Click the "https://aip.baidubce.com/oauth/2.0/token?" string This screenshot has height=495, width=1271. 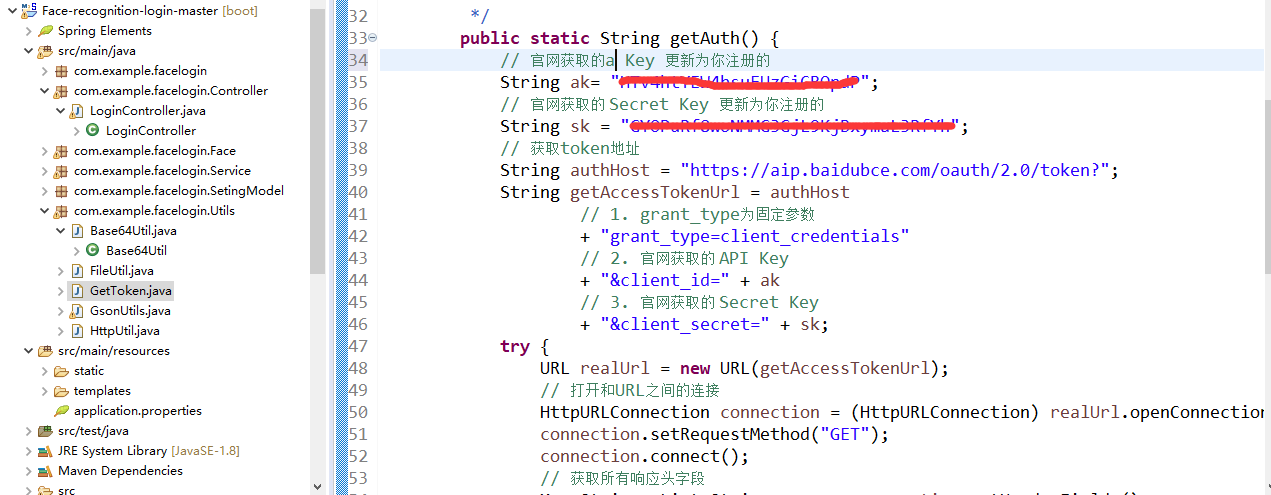tap(894, 170)
